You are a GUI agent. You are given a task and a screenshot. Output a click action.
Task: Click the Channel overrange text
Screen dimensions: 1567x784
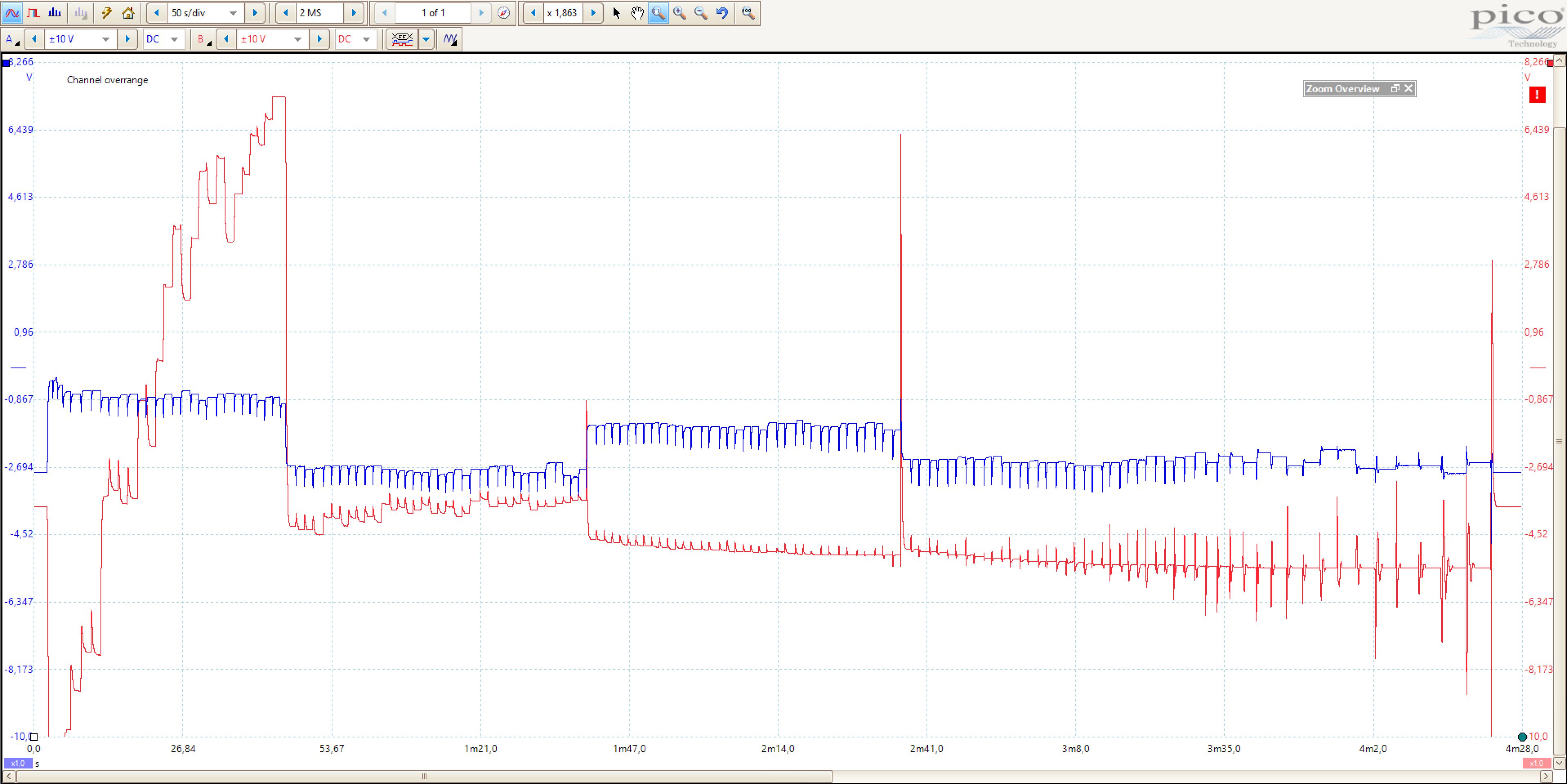click(107, 80)
